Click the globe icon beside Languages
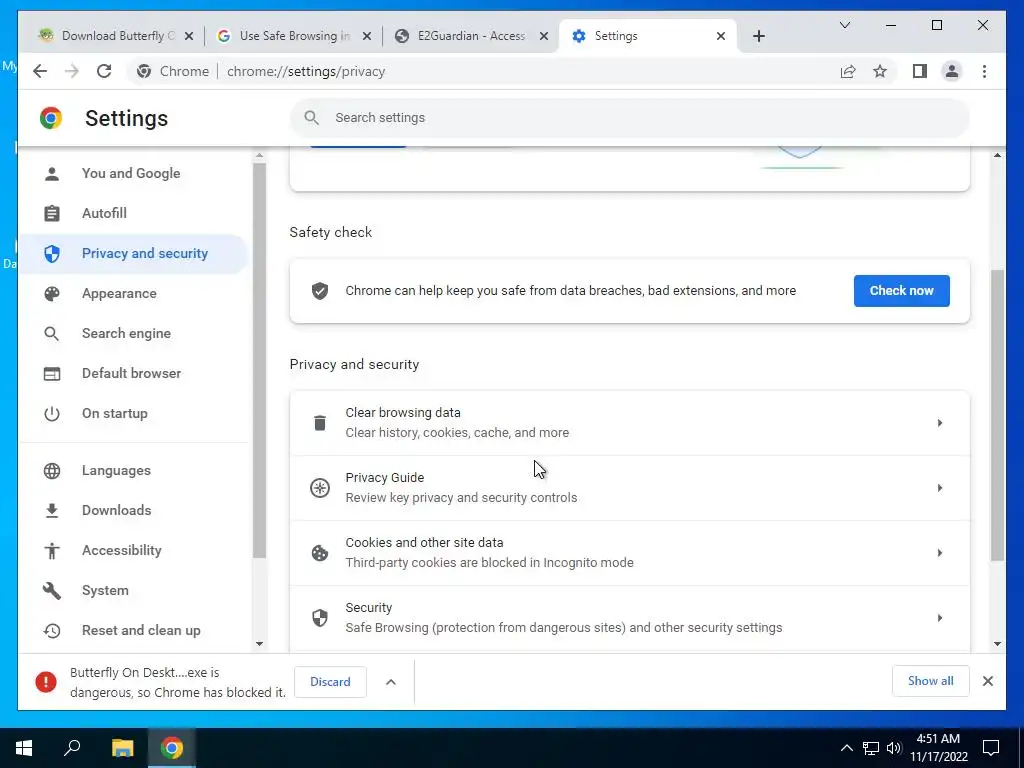Screen dimensions: 1024x768 (52, 470)
